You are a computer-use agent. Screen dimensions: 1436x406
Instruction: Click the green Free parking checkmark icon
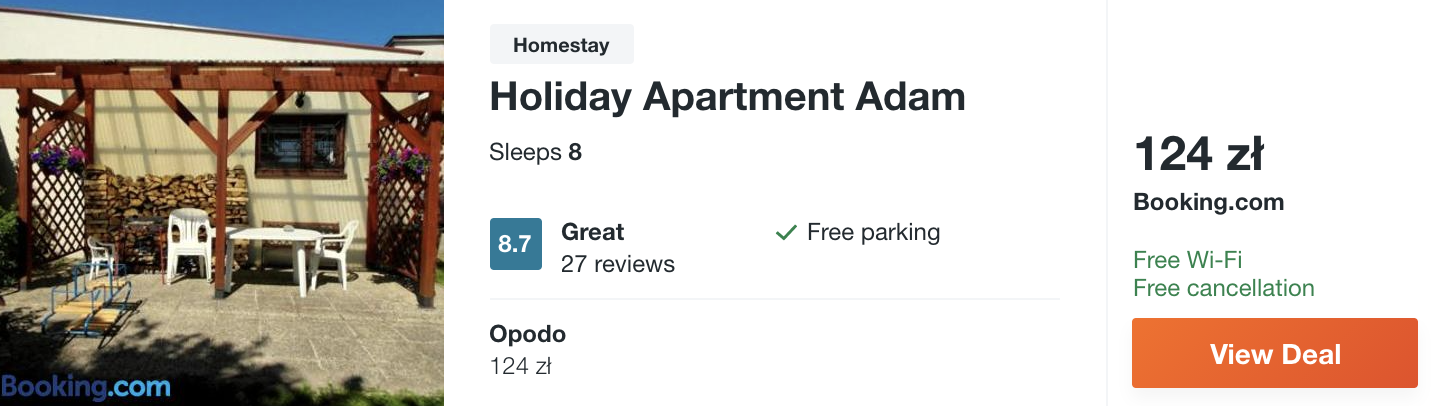[786, 233]
